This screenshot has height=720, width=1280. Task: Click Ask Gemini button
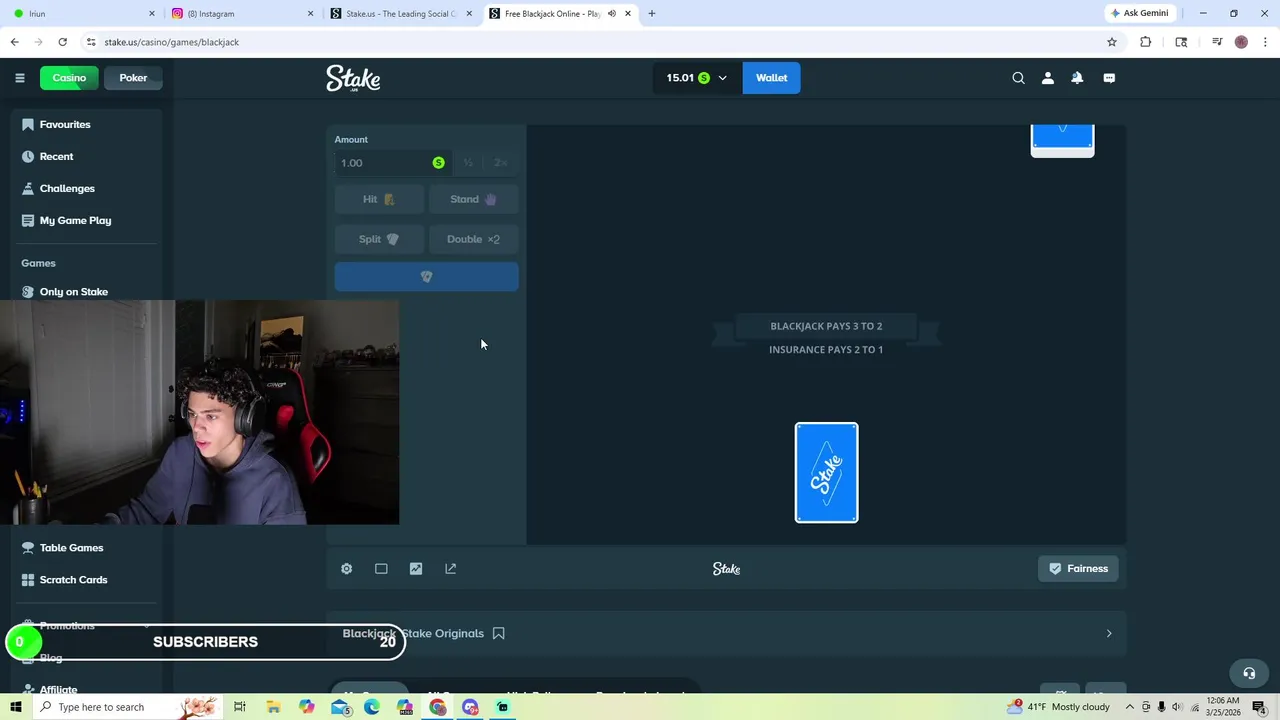(1138, 14)
